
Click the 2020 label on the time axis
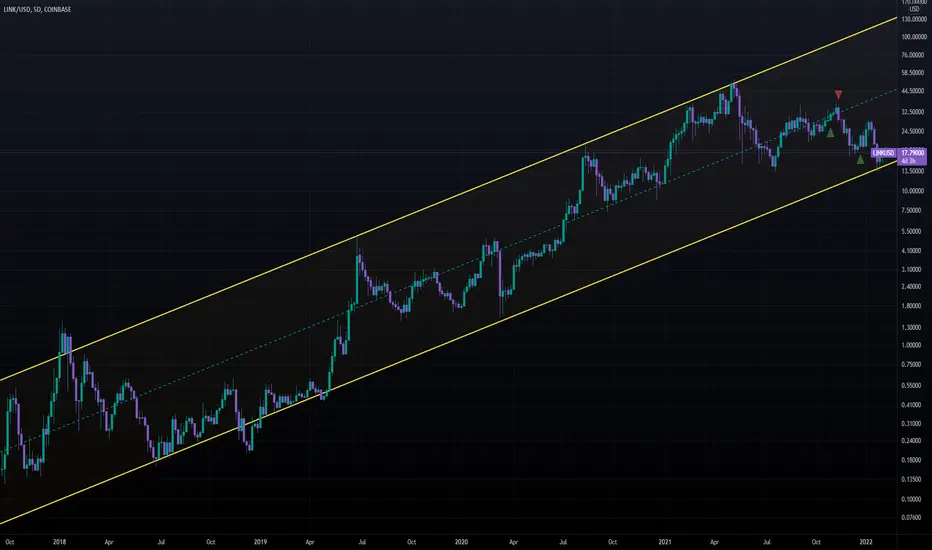point(461,542)
